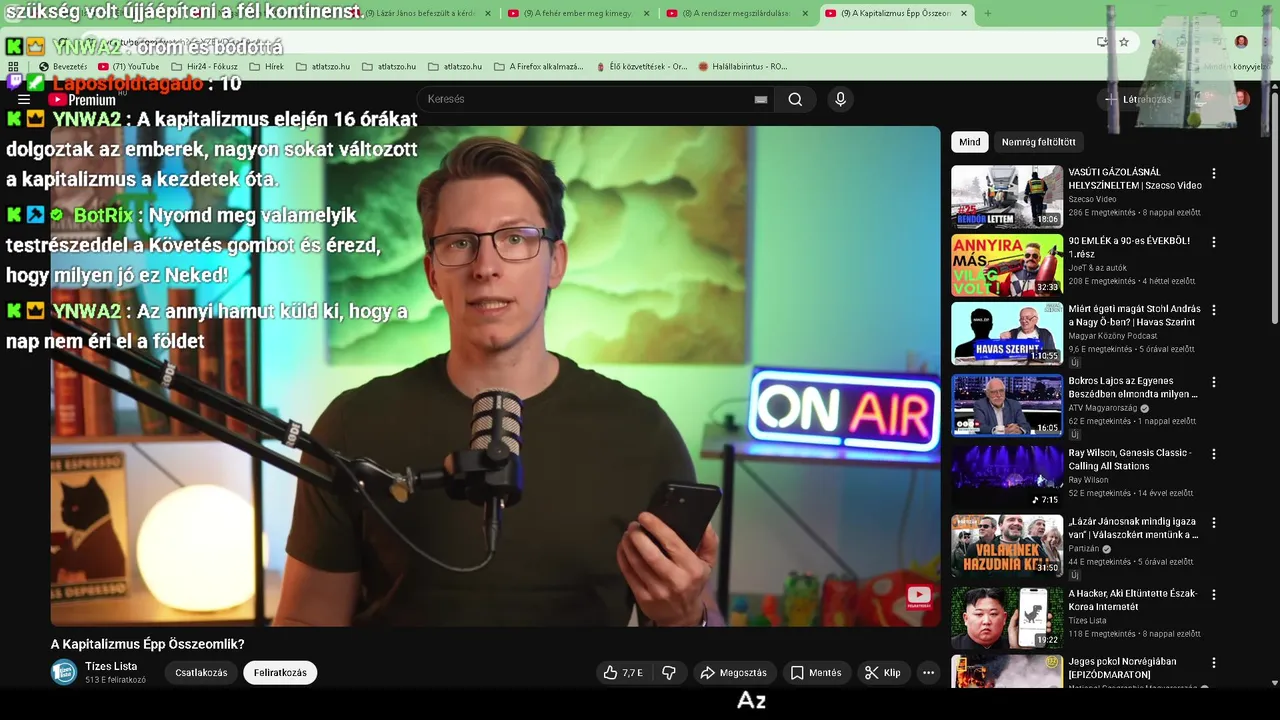Click ATV Magyarország channel name
Image resolution: width=1280 pixels, height=720 pixels.
(1104, 408)
